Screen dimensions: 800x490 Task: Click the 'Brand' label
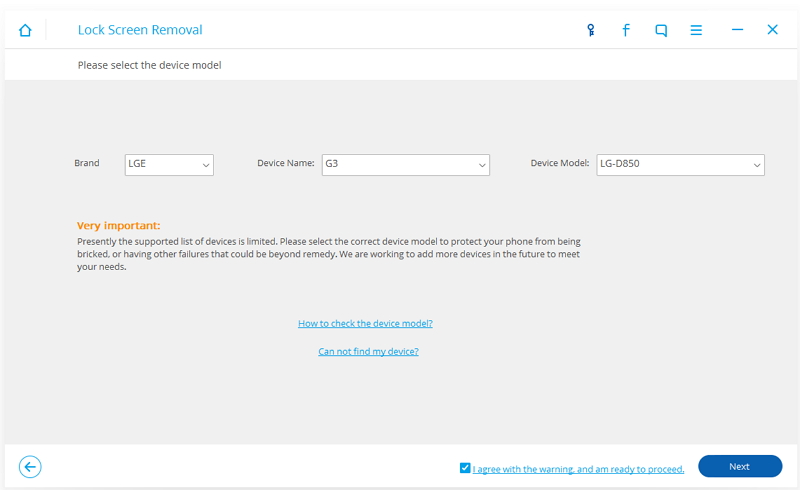point(87,163)
